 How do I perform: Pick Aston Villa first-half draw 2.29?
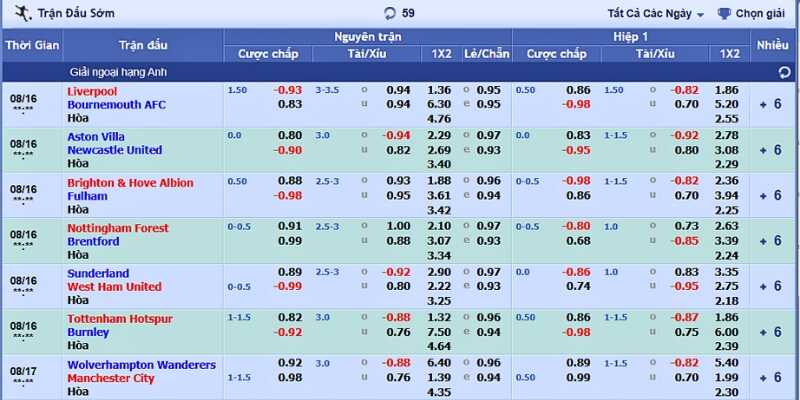tap(727, 164)
